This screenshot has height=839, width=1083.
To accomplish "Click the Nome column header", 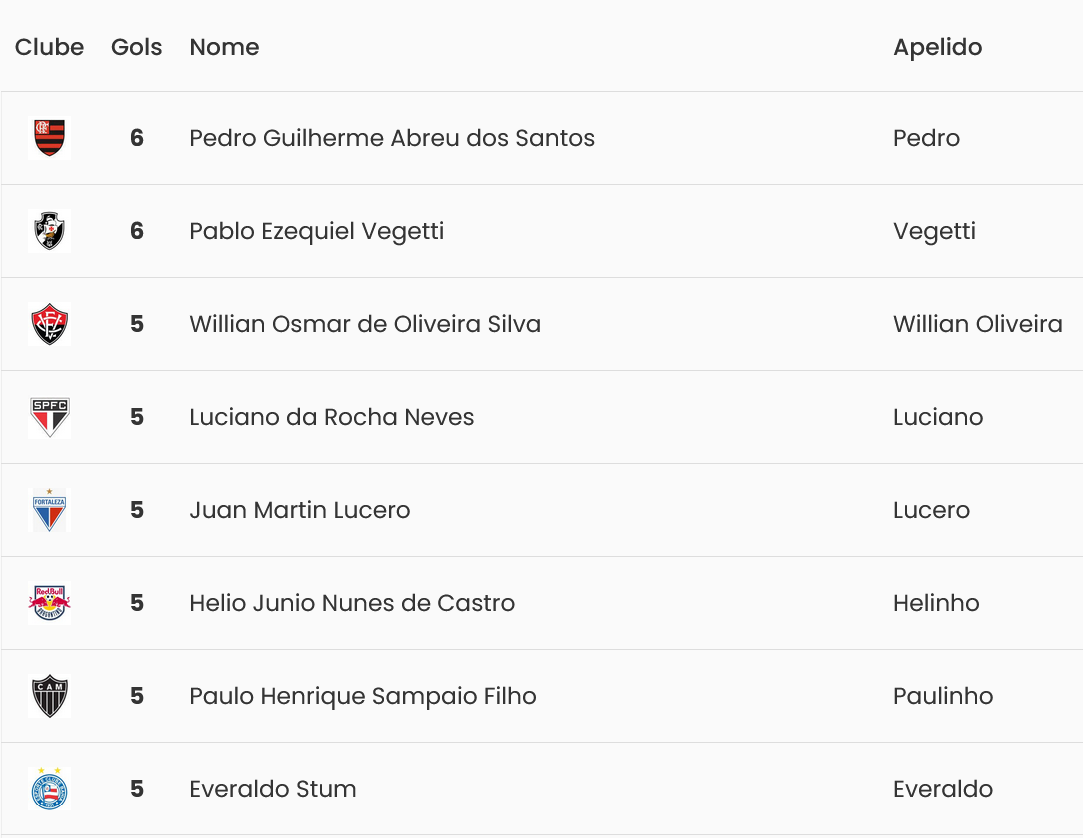I will click(224, 47).
